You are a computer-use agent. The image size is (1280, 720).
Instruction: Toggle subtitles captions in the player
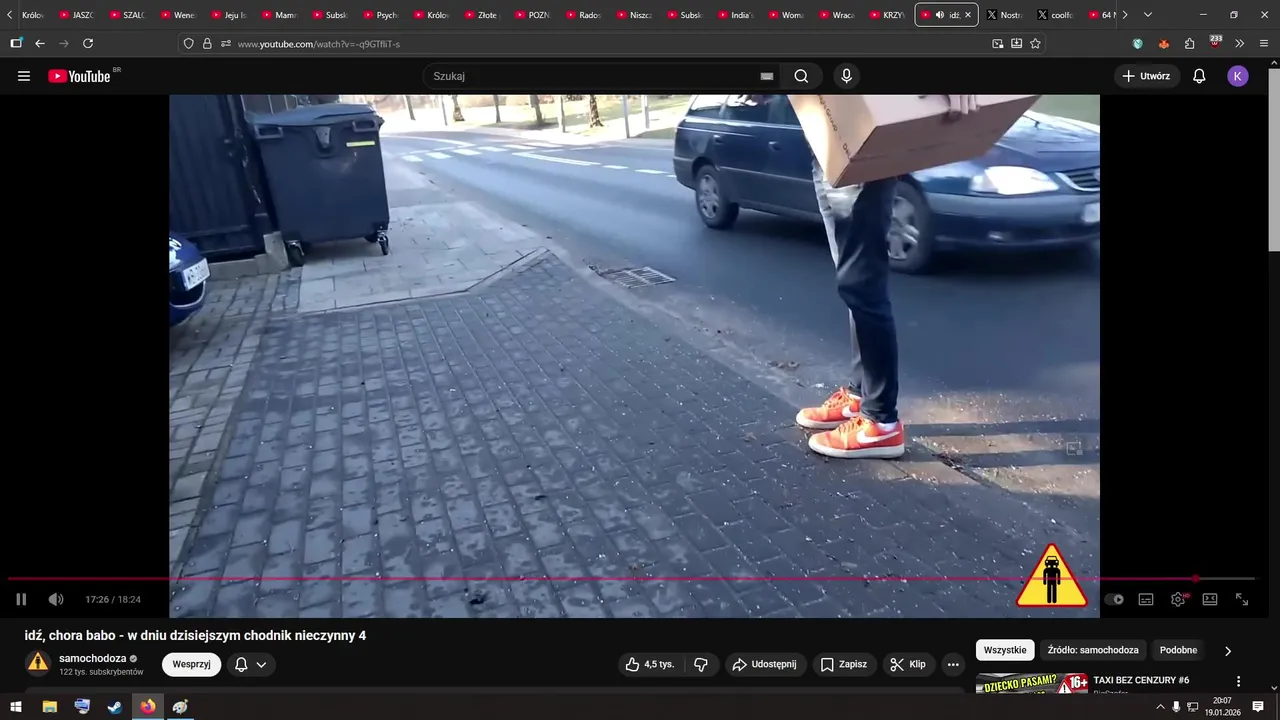(1146, 599)
